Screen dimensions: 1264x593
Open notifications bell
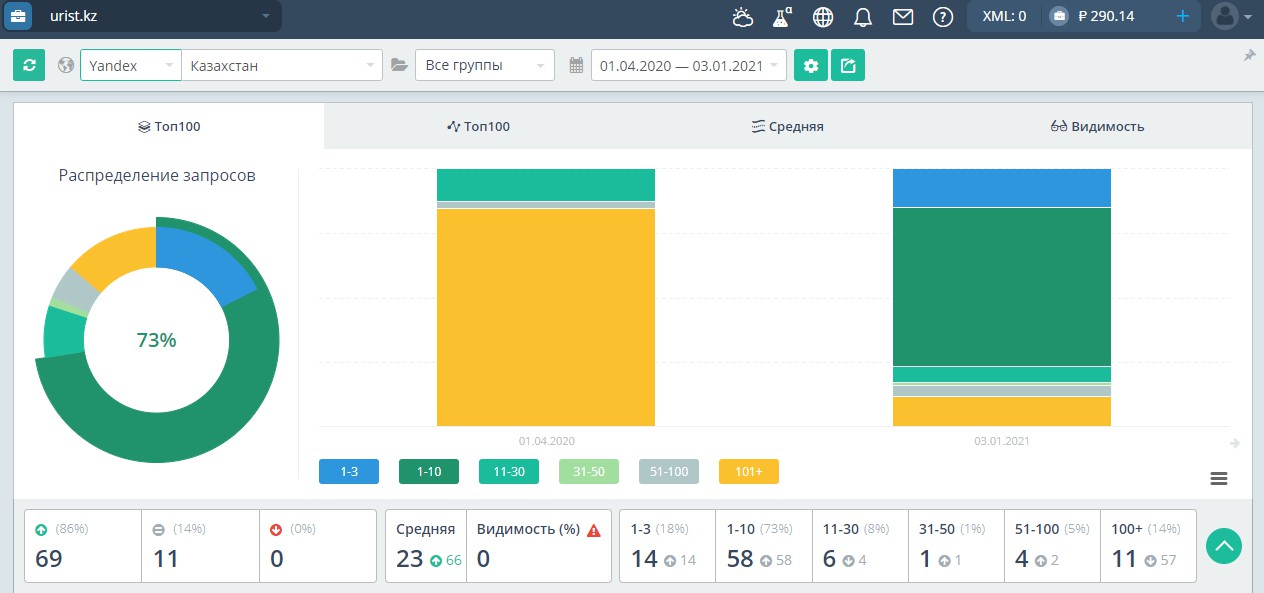(863, 16)
